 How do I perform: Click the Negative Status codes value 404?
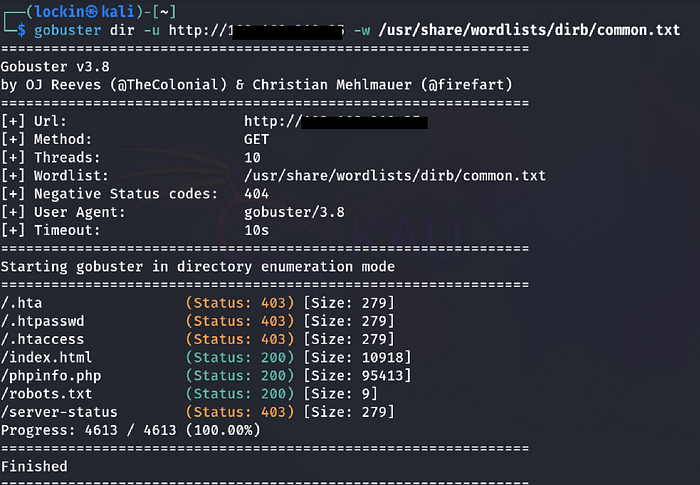click(256, 194)
